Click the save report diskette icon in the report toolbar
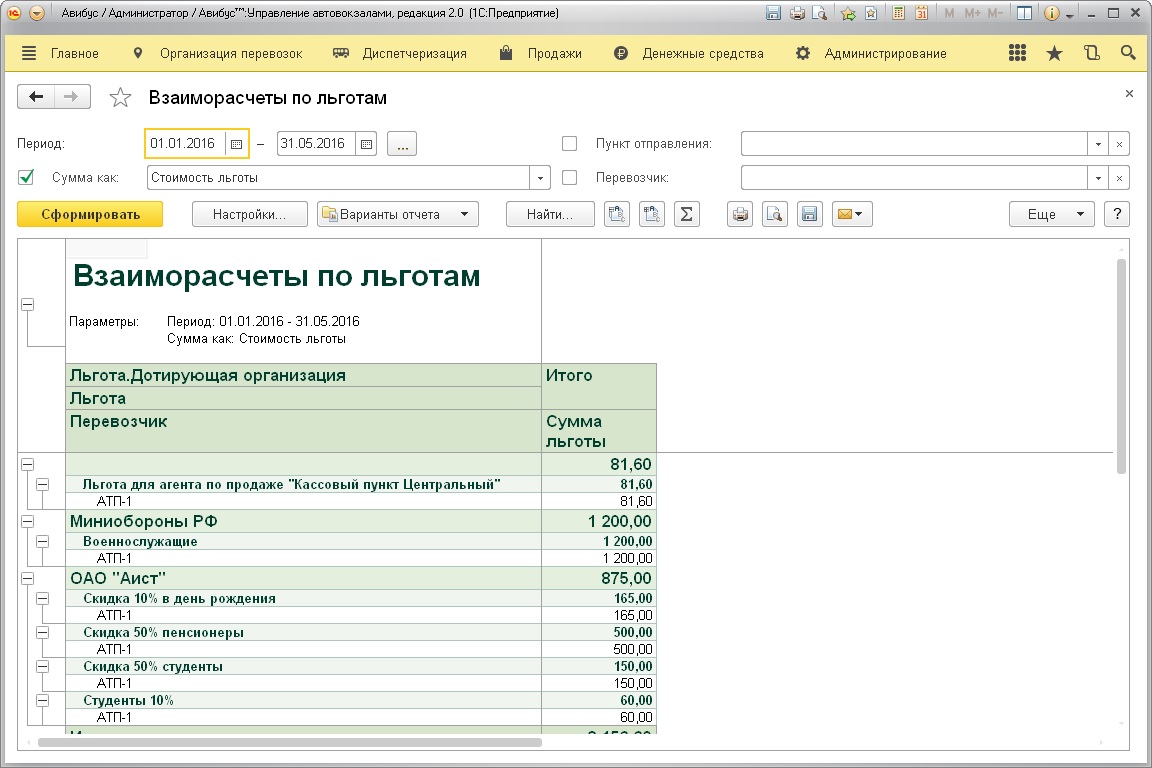Image resolution: width=1152 pixels, height=768 pixels. coord(810,214)
